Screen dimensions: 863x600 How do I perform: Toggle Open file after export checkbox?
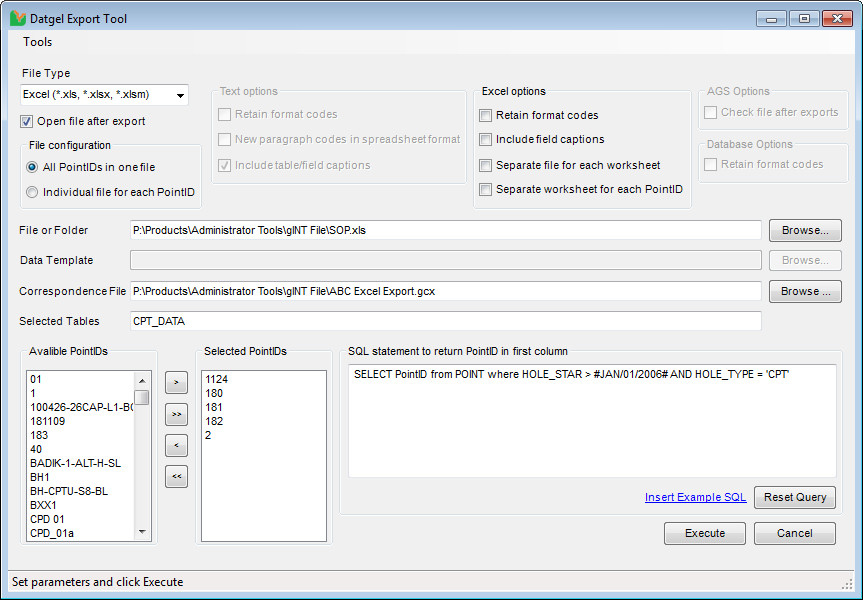point(26,121)
